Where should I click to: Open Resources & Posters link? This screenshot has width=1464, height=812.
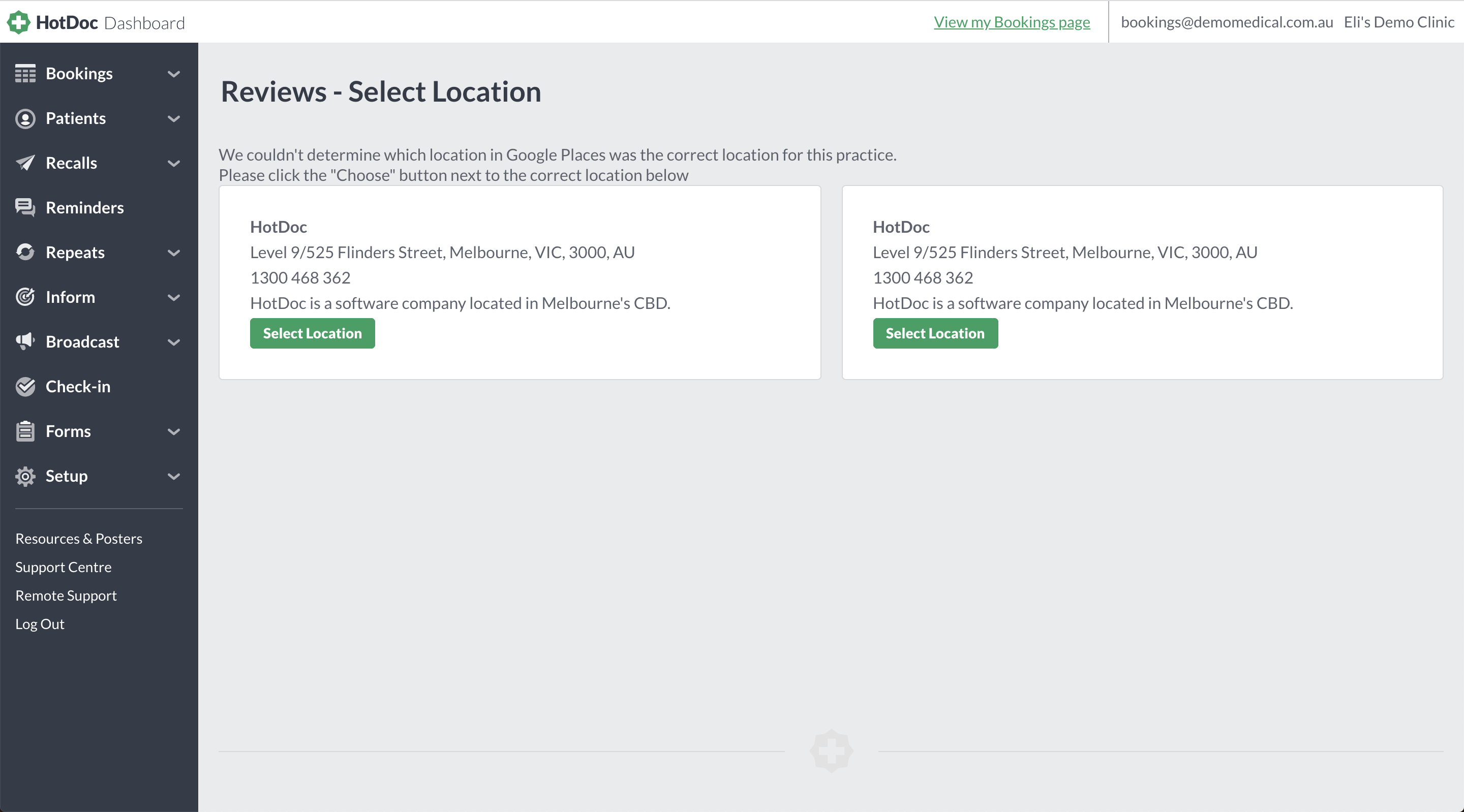coord(78,539)
